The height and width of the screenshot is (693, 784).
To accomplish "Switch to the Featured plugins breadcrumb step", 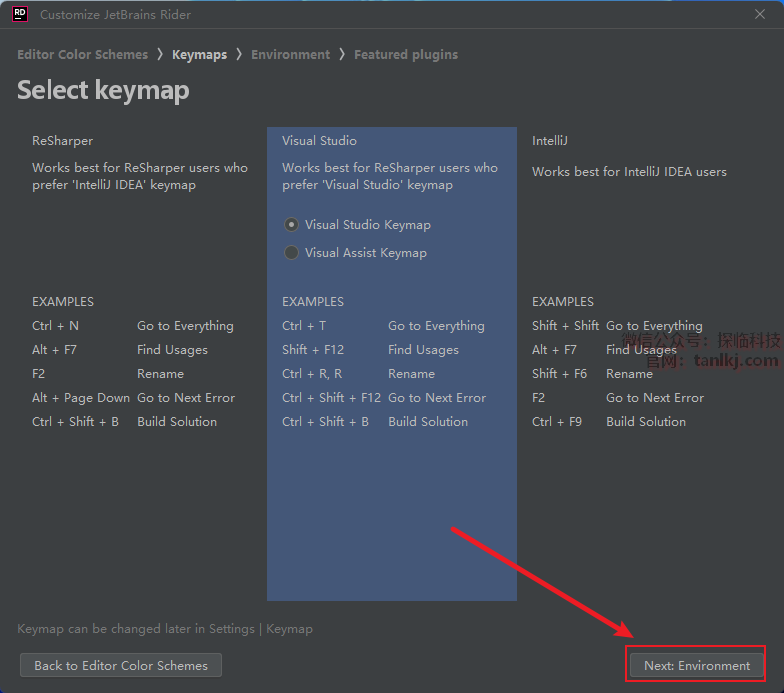I will pos(405,55).
